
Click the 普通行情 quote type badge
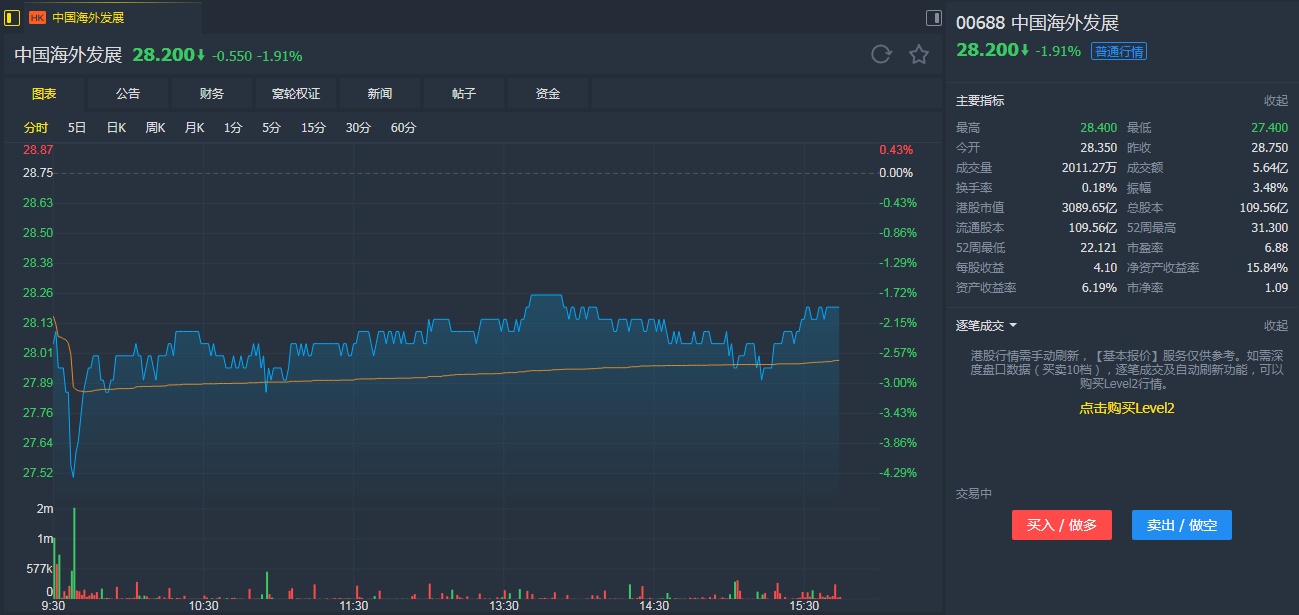[x=1119, y=51]
